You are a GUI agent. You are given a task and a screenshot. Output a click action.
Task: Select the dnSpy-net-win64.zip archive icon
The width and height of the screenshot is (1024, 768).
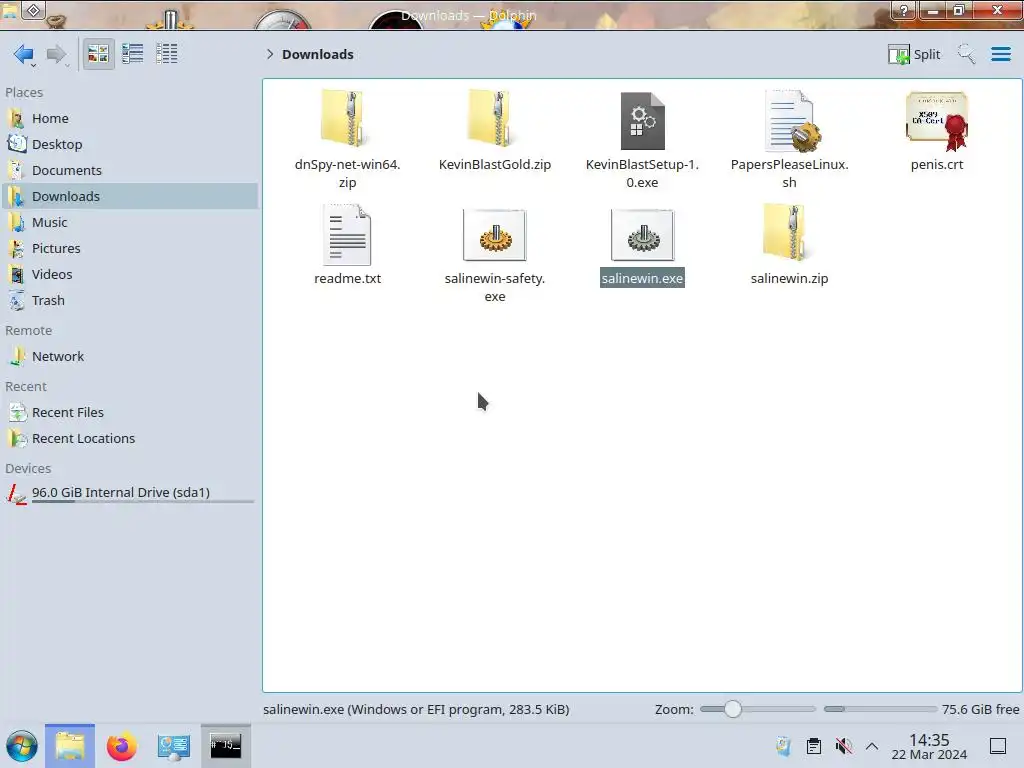(343, 119)
